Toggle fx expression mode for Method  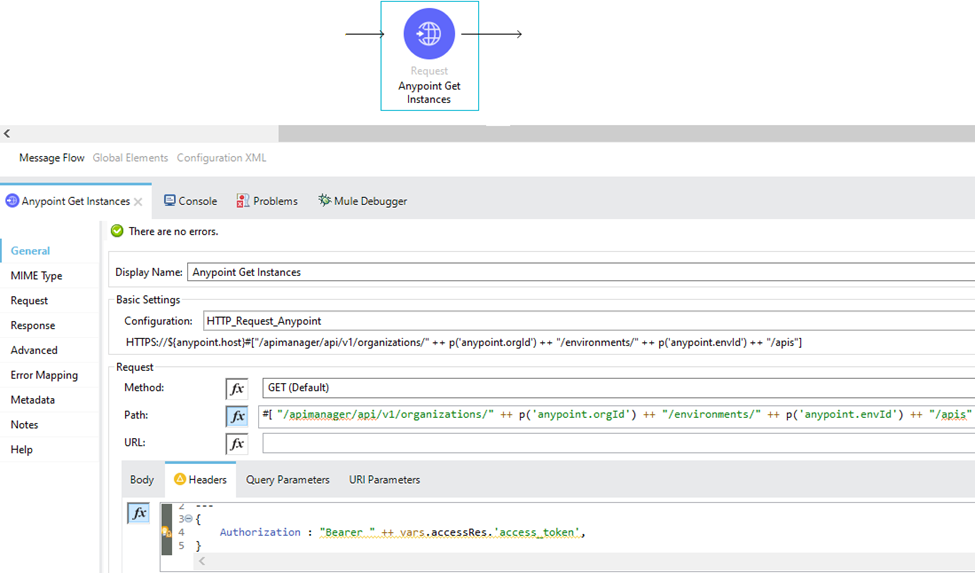[236, 388]
